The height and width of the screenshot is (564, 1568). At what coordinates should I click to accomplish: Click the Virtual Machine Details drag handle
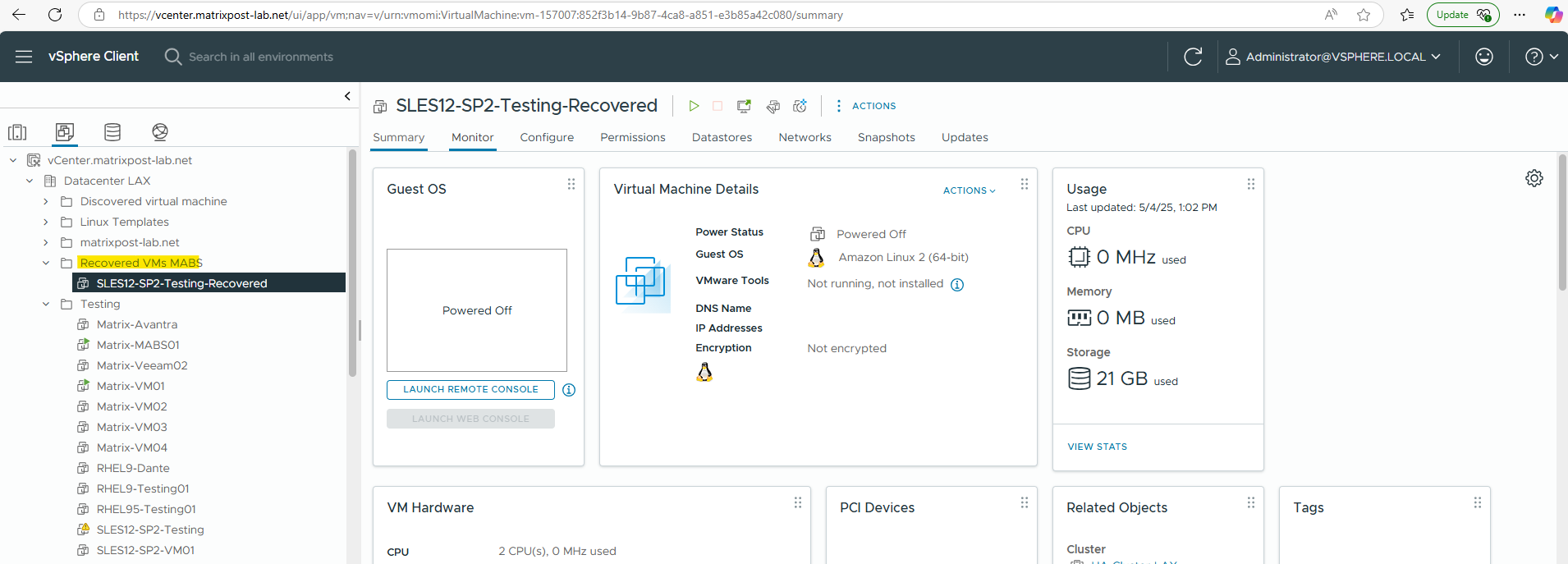(1025, 185)
